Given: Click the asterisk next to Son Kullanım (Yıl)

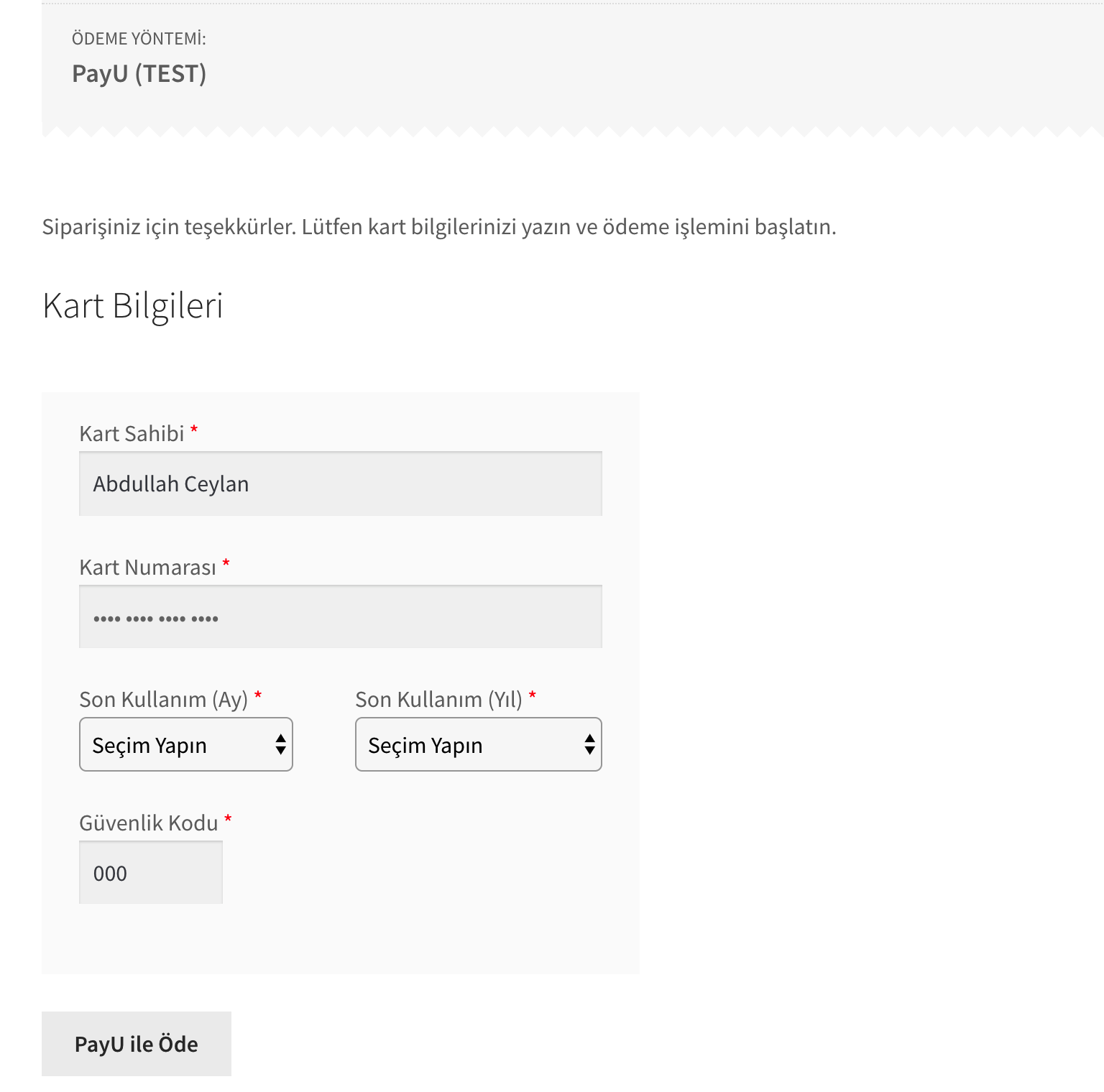Looking at the screenshot, I should pyautogui.click(x=533, y=695).
